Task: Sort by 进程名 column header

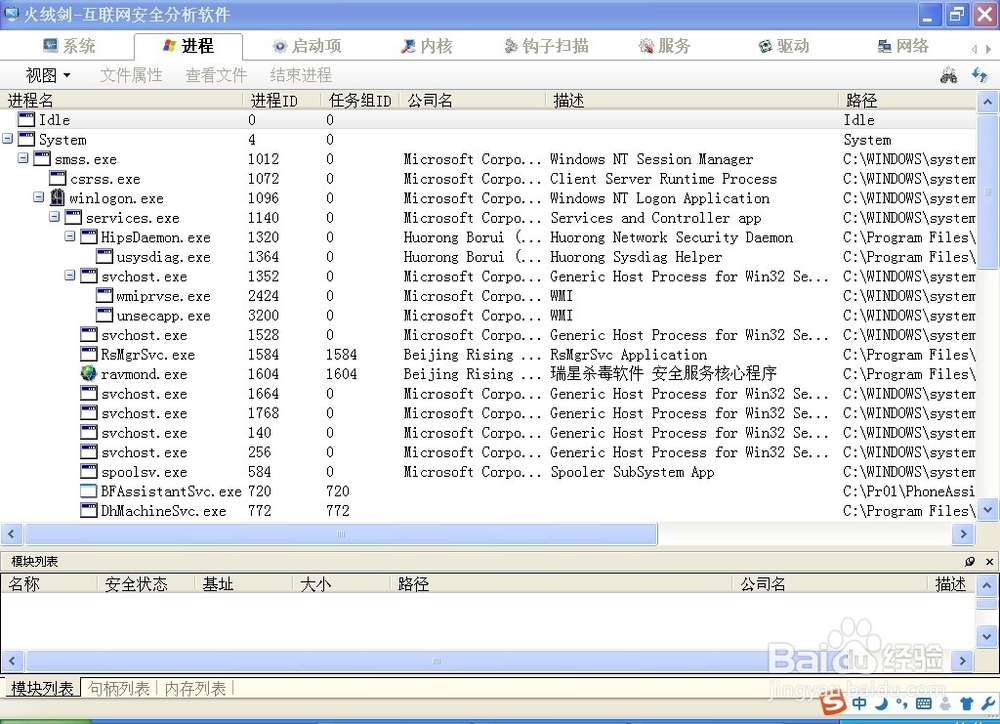Action: click(x=121, y=100)
